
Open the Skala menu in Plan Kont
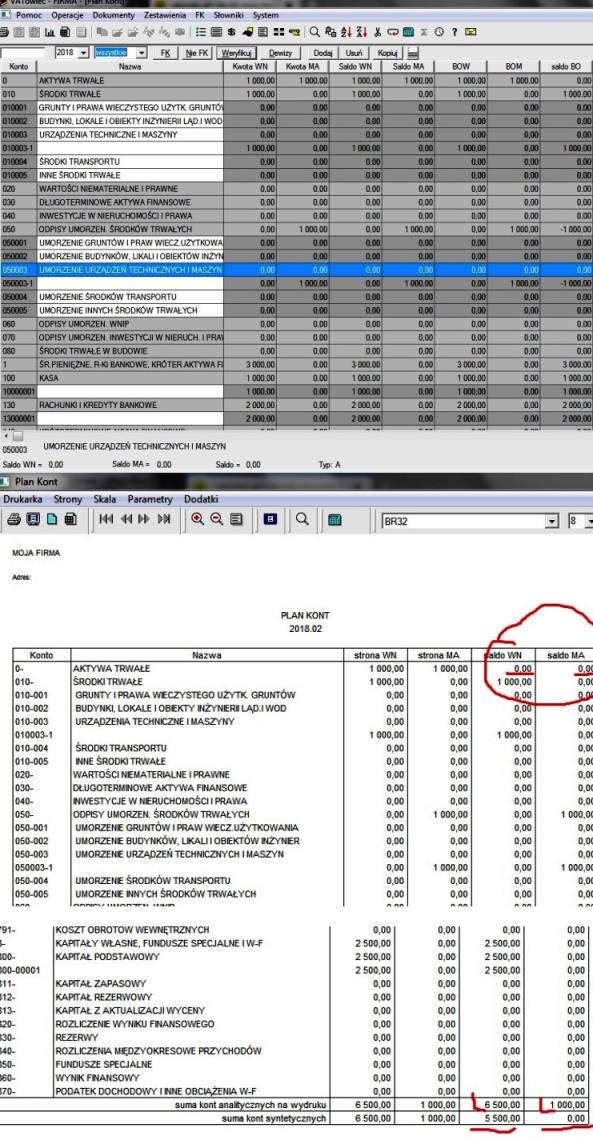[x=105, y=499]
